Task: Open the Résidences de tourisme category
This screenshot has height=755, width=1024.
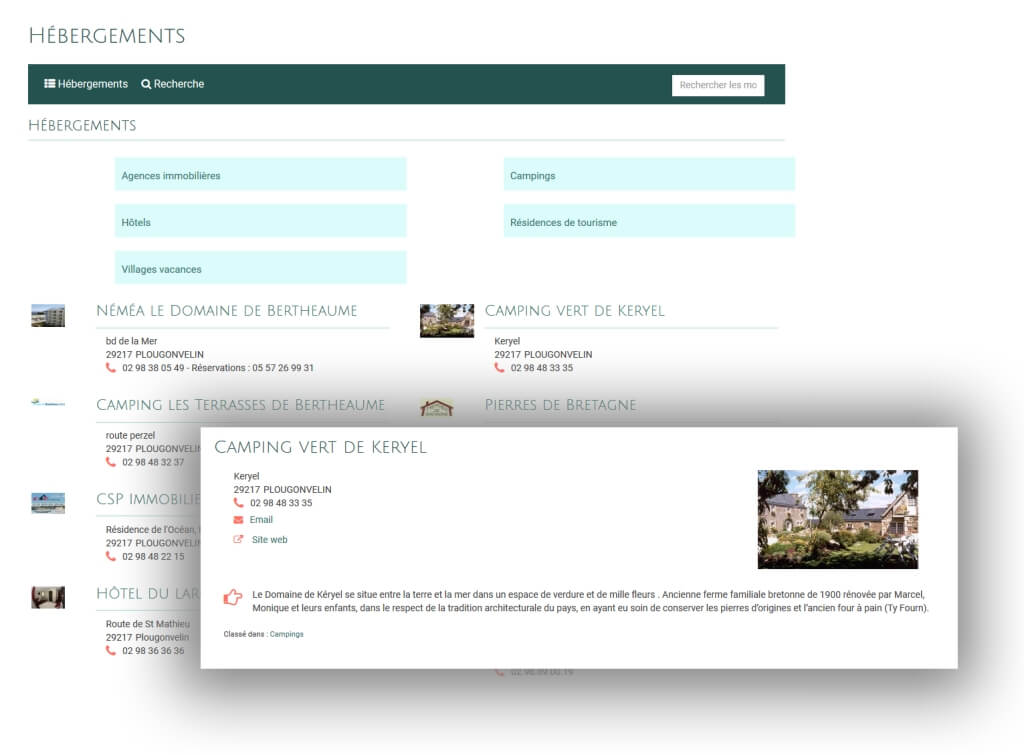Action: 649,221
